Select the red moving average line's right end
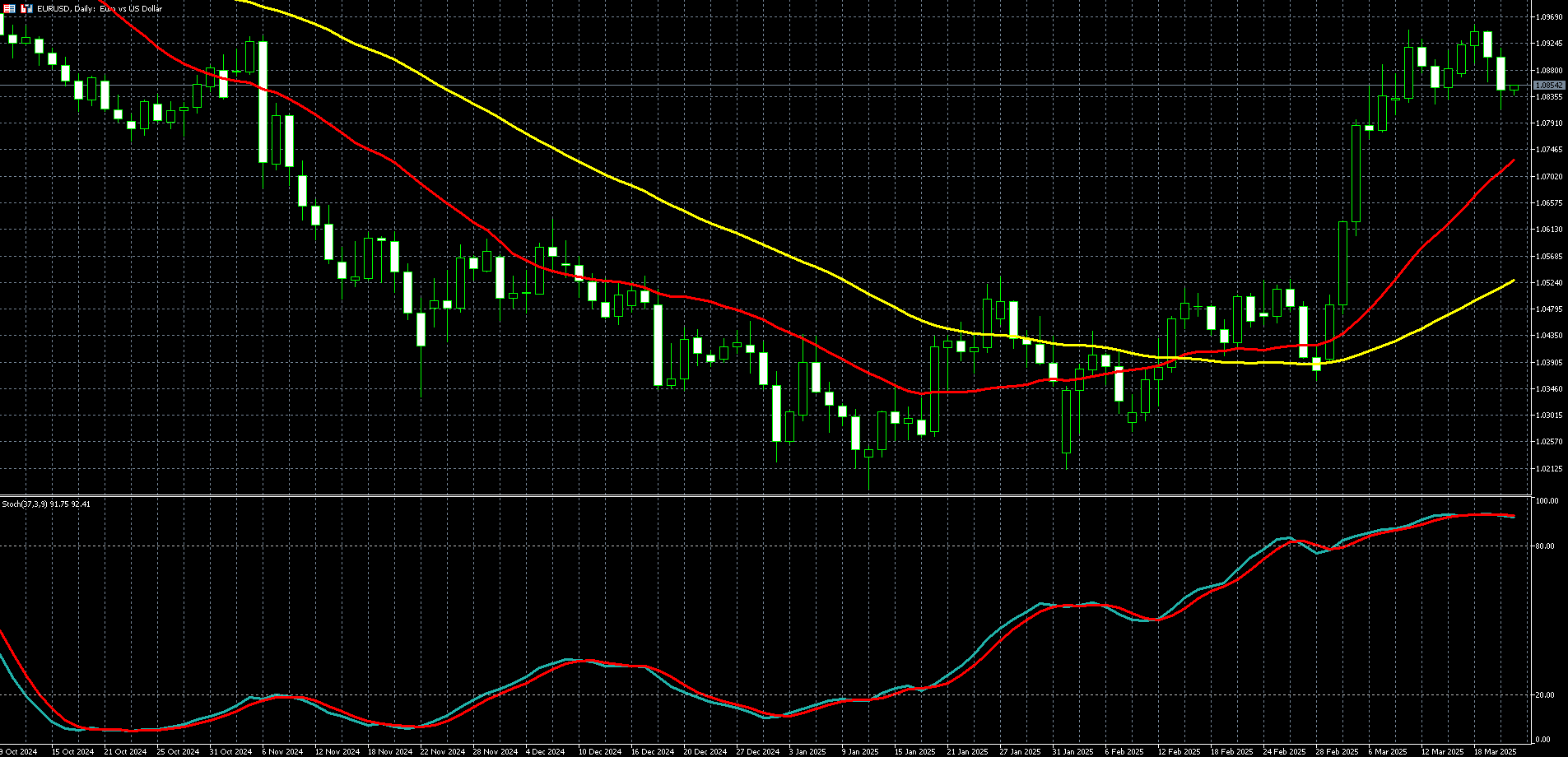Screen dimensions: 1568x757 pos(1513,161)
